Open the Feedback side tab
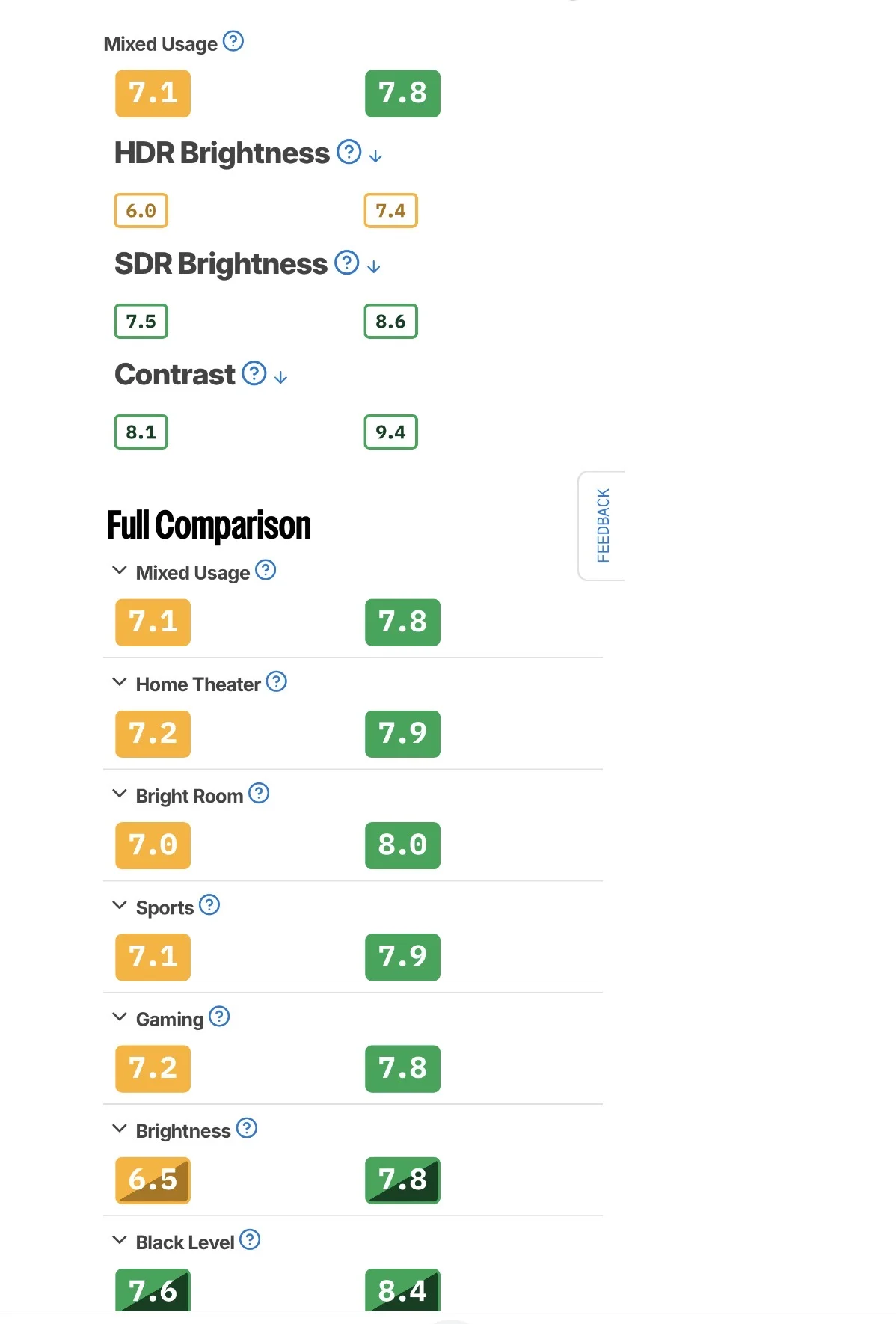896x1324 pixels. pos(602,525)
